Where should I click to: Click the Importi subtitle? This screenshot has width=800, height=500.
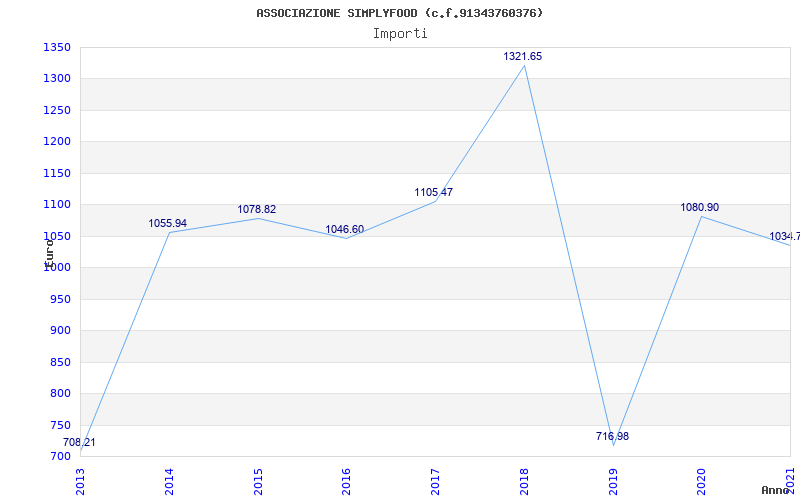coord(400,34)
